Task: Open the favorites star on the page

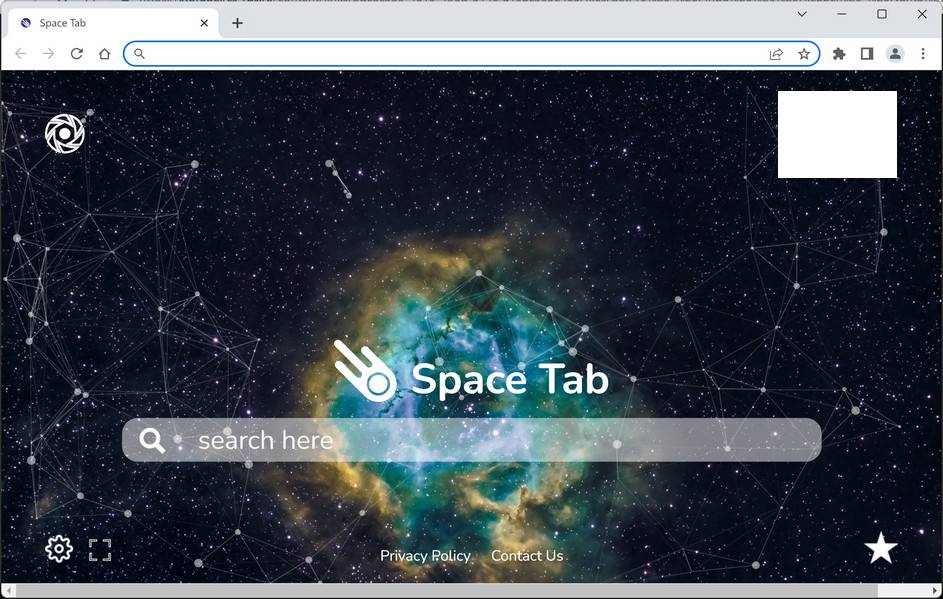Action: (x=881, y=548)
